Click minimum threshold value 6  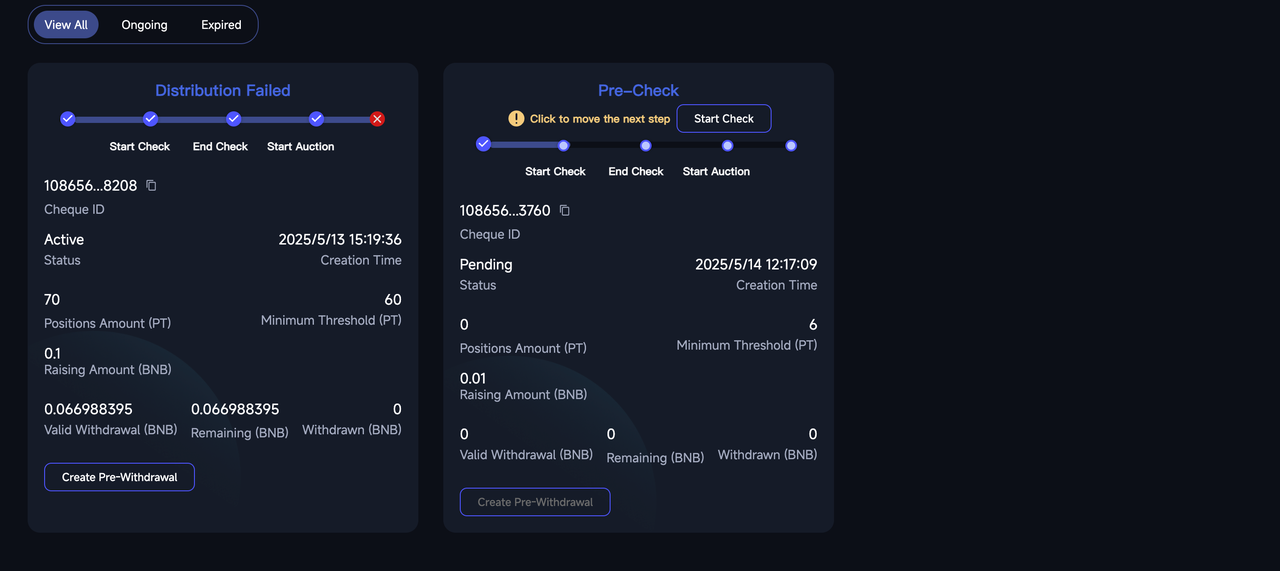(x=813, y=325)
